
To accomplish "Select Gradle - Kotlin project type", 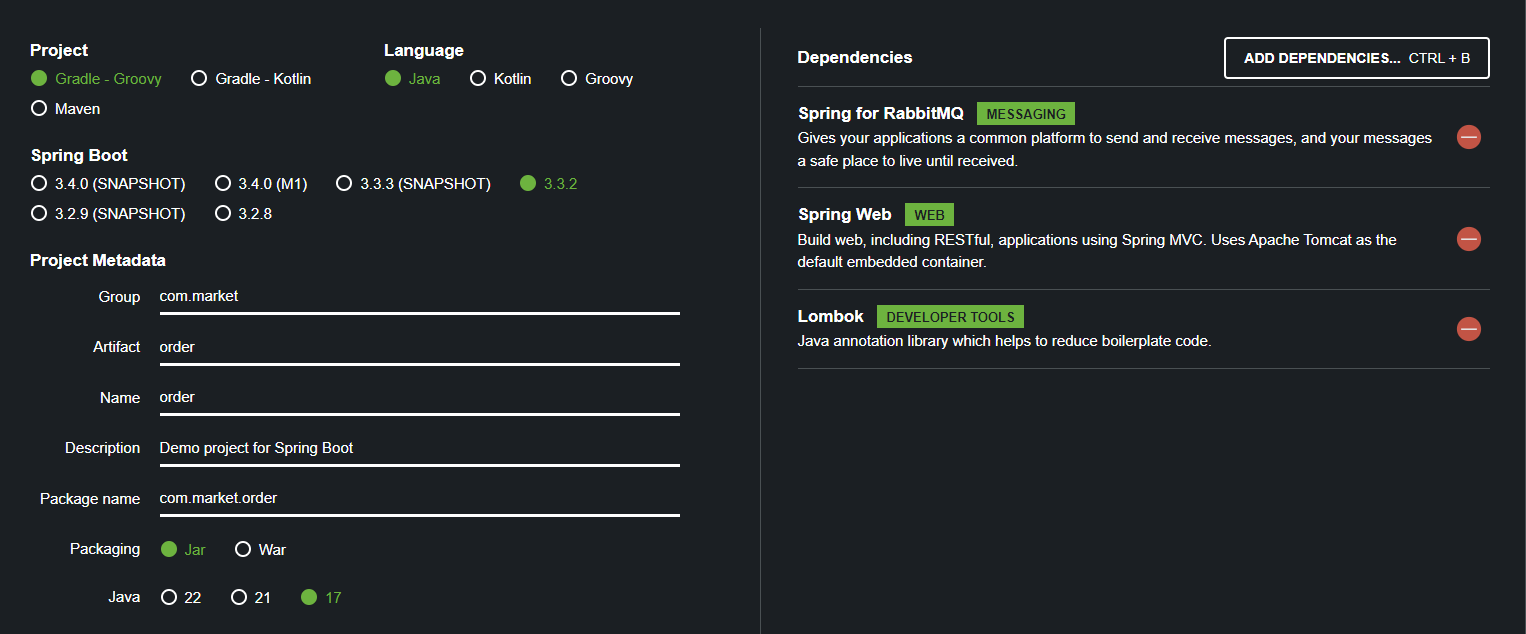I will 251,78.
